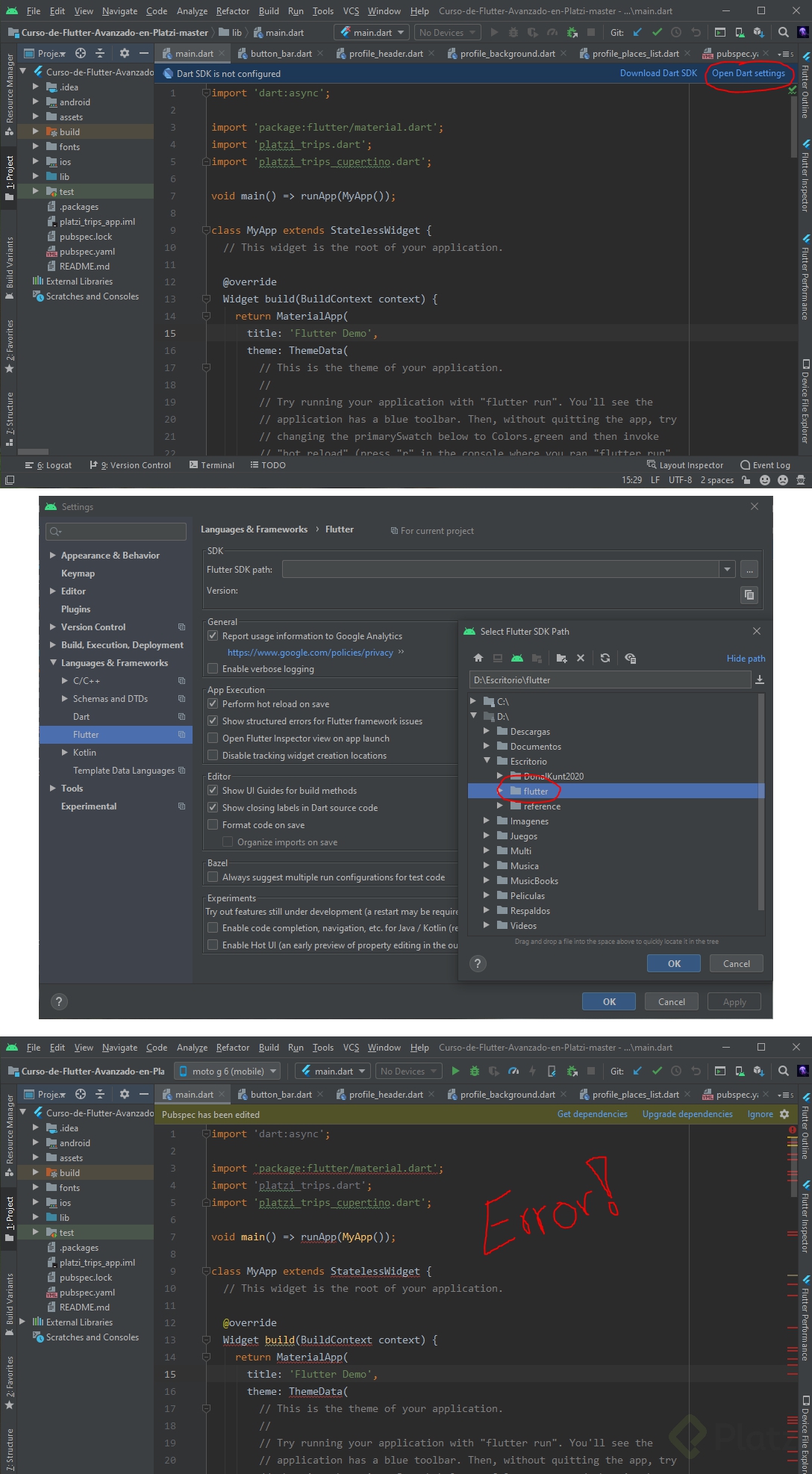Click the SDK tree vertical scrollbar

761,802
